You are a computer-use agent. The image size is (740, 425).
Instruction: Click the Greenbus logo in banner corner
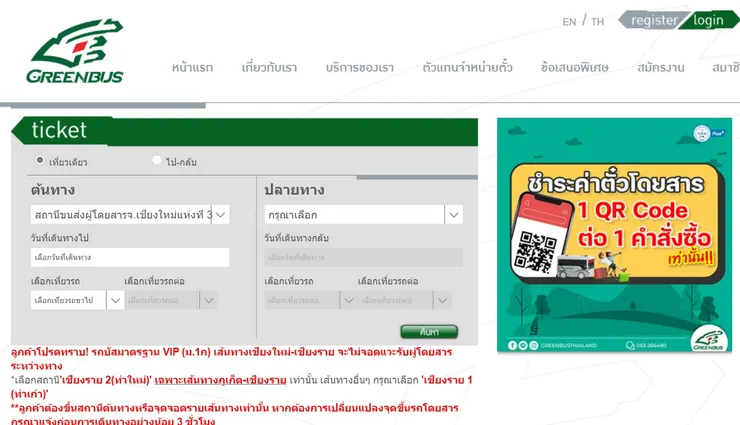(x=709, y=339)
